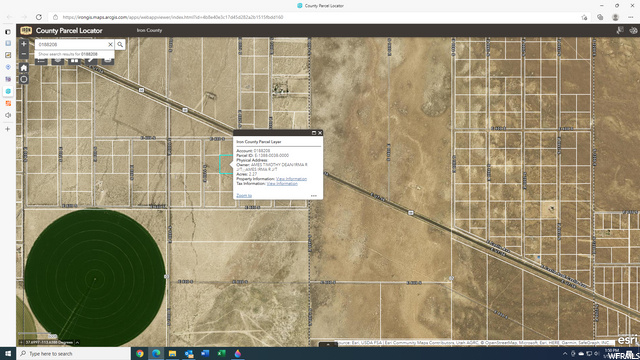Select the first vertical tab in sidebar
This screenshot has height=360, width=640.
(x=8, y=31)
